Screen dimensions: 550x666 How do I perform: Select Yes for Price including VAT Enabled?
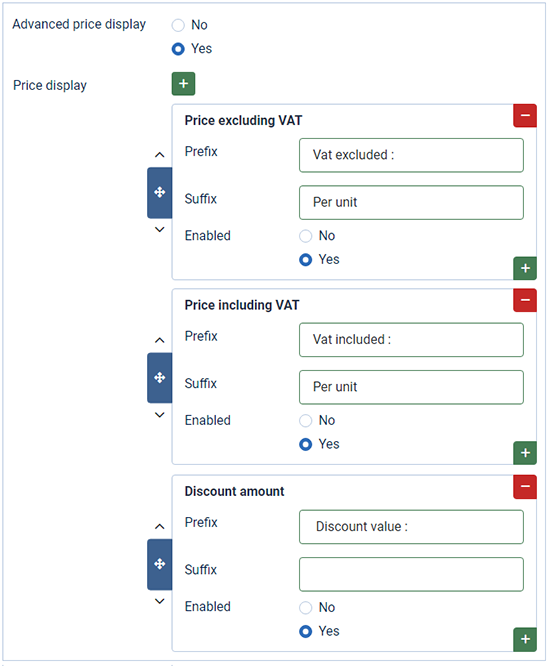(x=306, y=444)
